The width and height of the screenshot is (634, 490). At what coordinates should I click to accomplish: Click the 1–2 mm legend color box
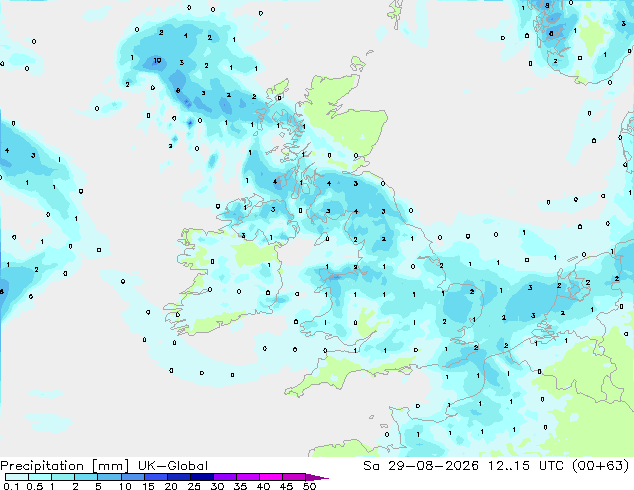coord(63,477)
